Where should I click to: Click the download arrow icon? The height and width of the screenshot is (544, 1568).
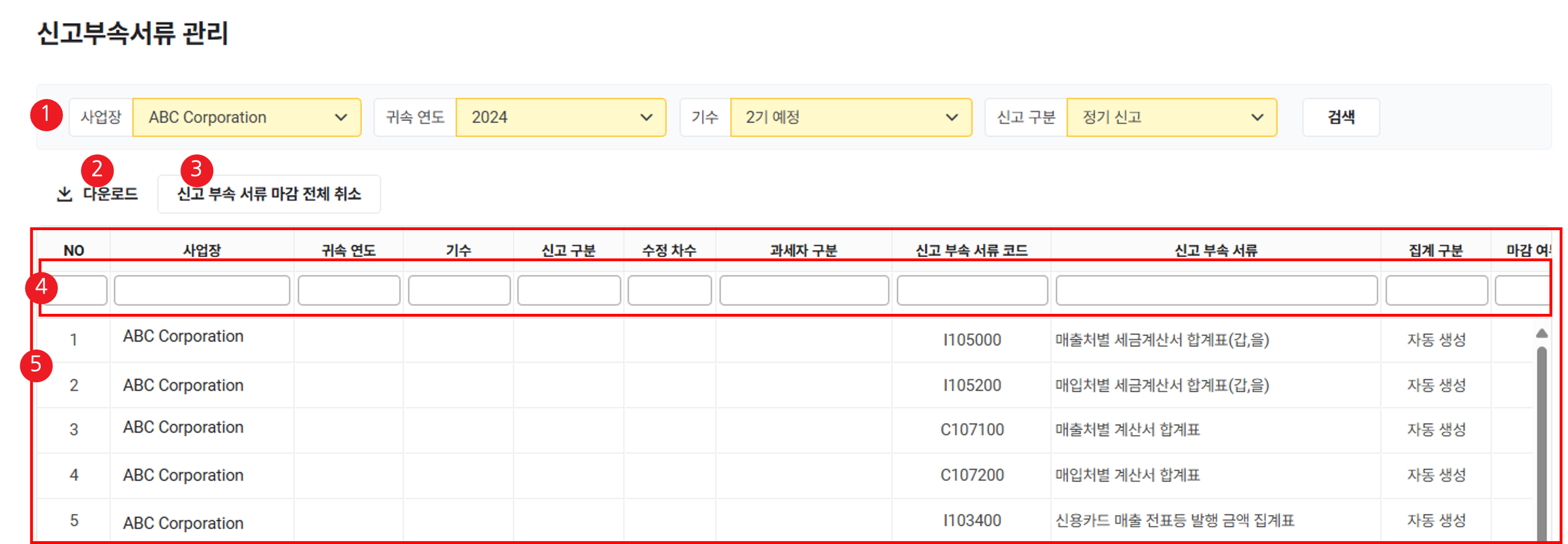64,194
